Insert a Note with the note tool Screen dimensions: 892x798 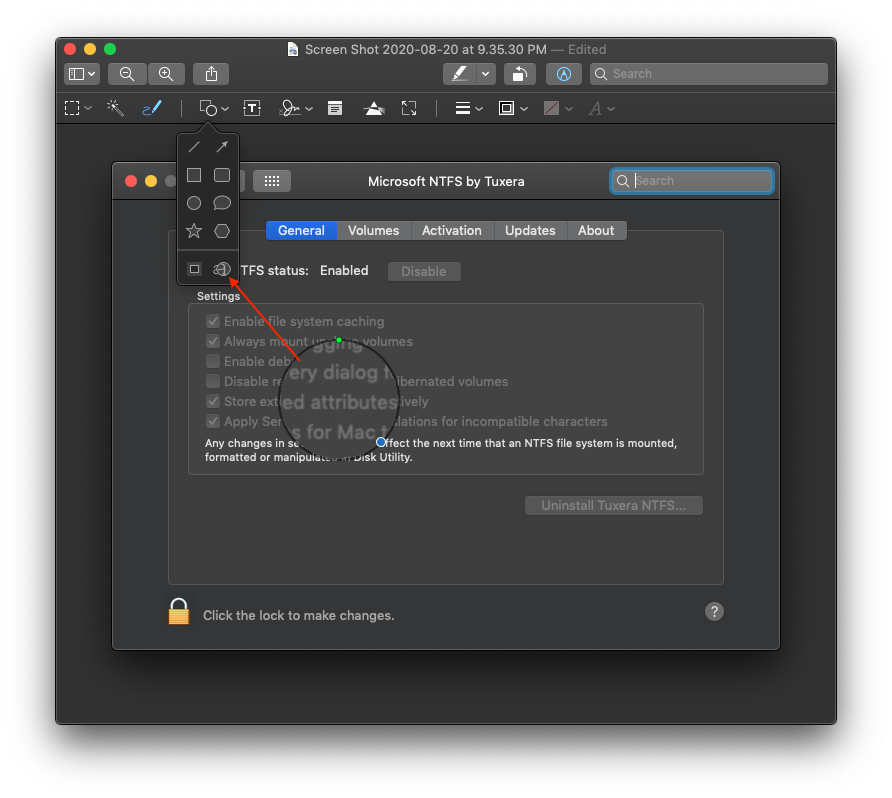335,108
